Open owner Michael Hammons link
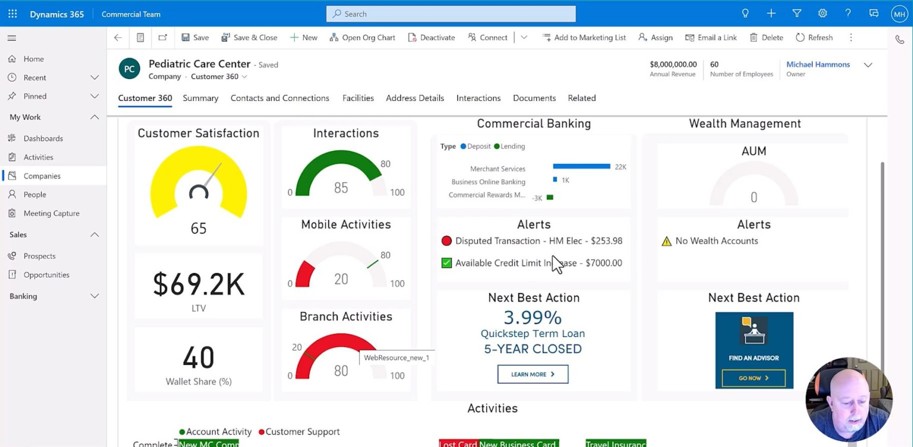913x447 pixels. (818, 65)
